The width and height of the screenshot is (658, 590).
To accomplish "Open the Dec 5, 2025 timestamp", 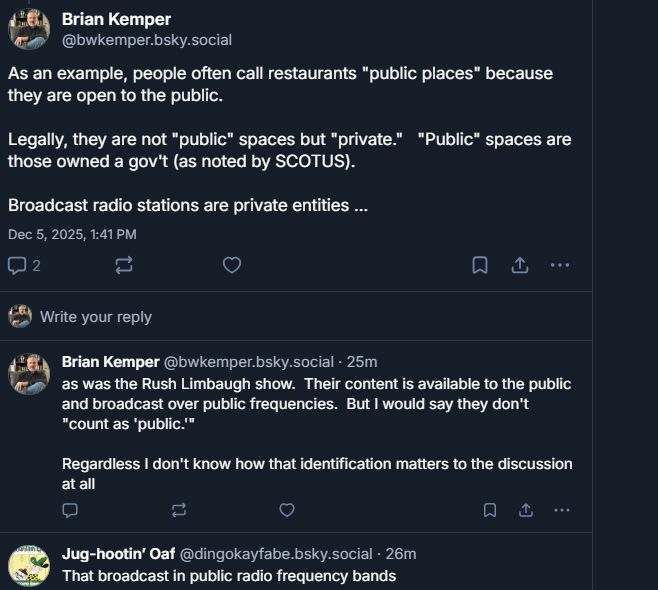I will [72, 234].
